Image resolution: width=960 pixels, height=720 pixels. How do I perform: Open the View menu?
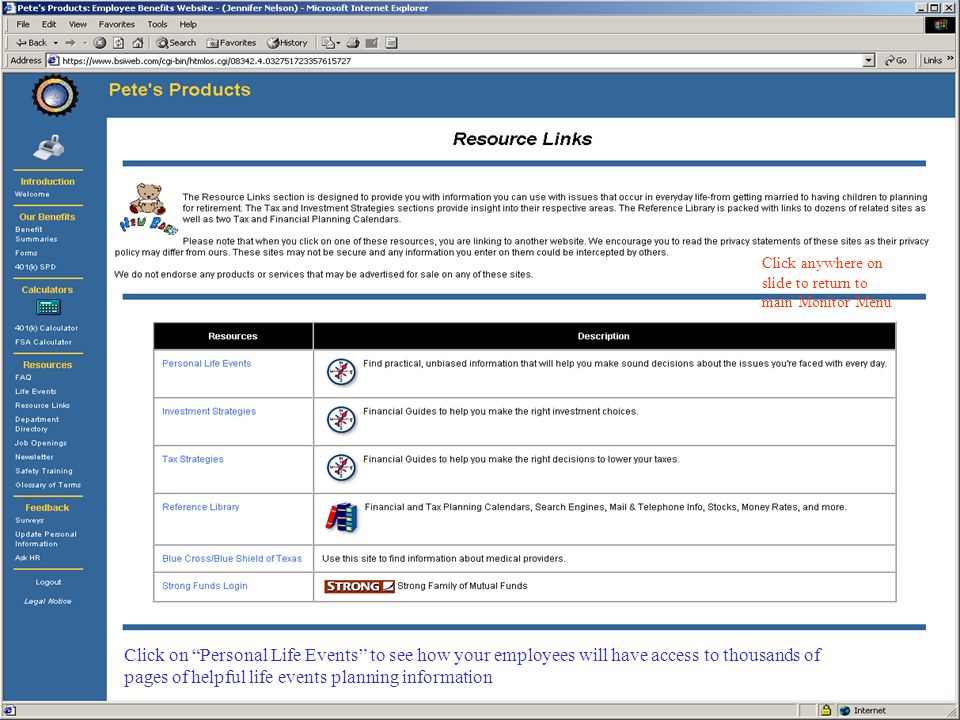[x=78, y=24]
